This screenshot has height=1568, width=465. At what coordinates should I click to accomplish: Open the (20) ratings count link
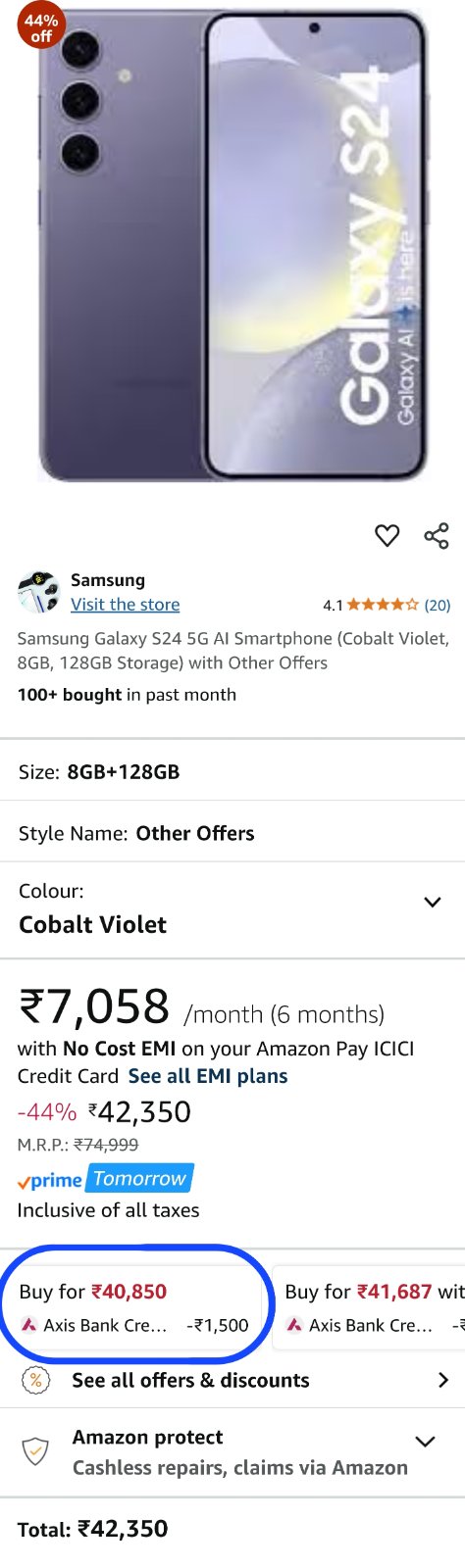[438, 605]
